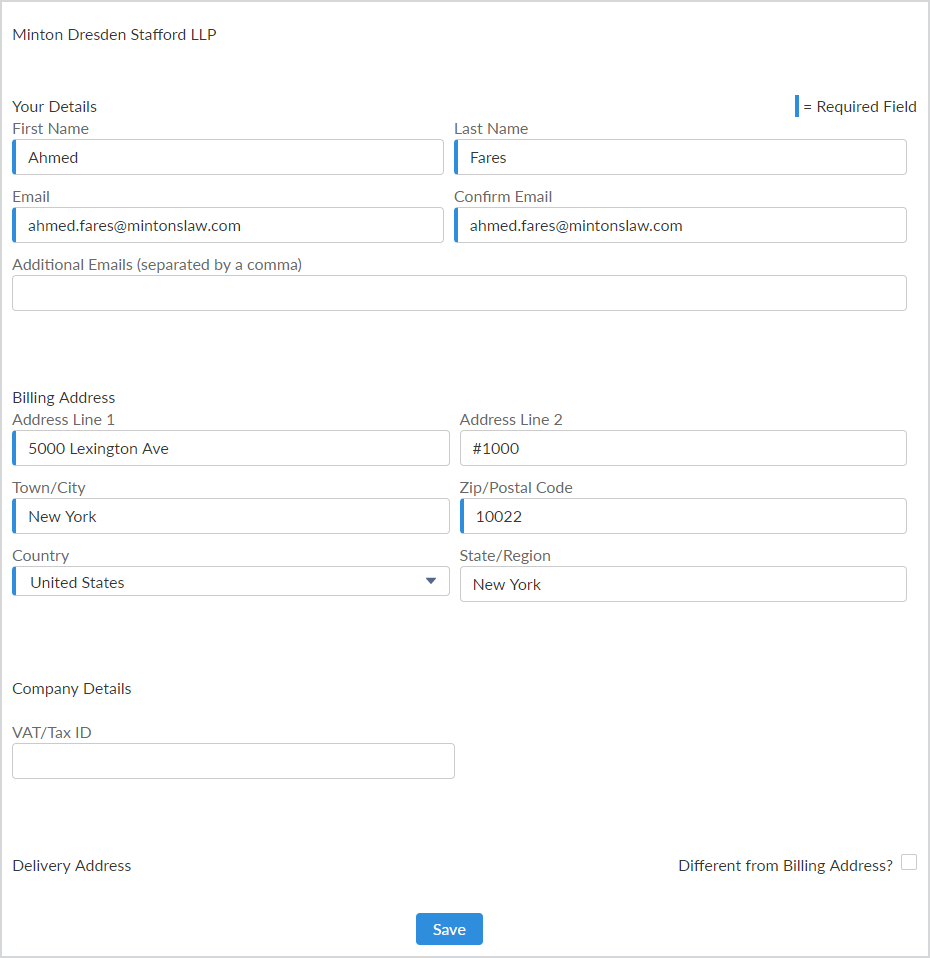Focus the VAT/Tax ID field

tap(233, 761)
